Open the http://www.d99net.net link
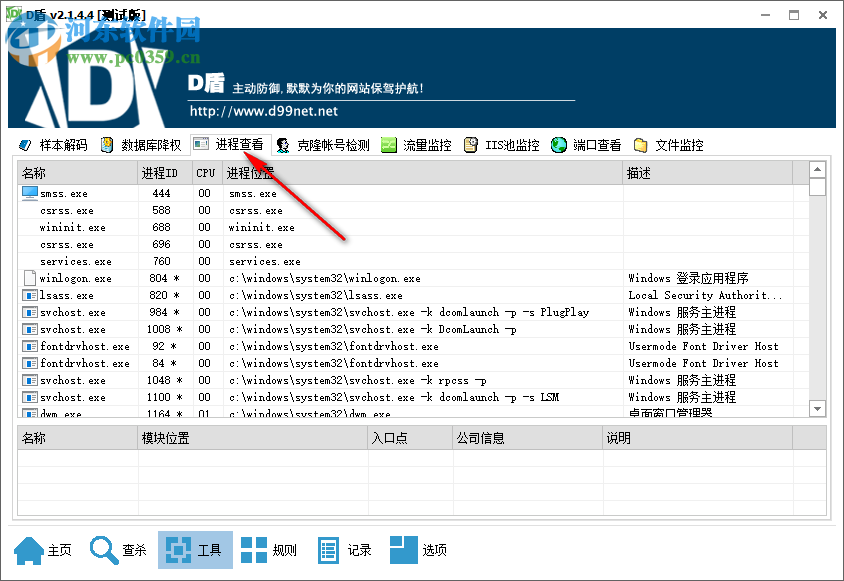This screenshot has width=844, height=581. pos(264,111)
